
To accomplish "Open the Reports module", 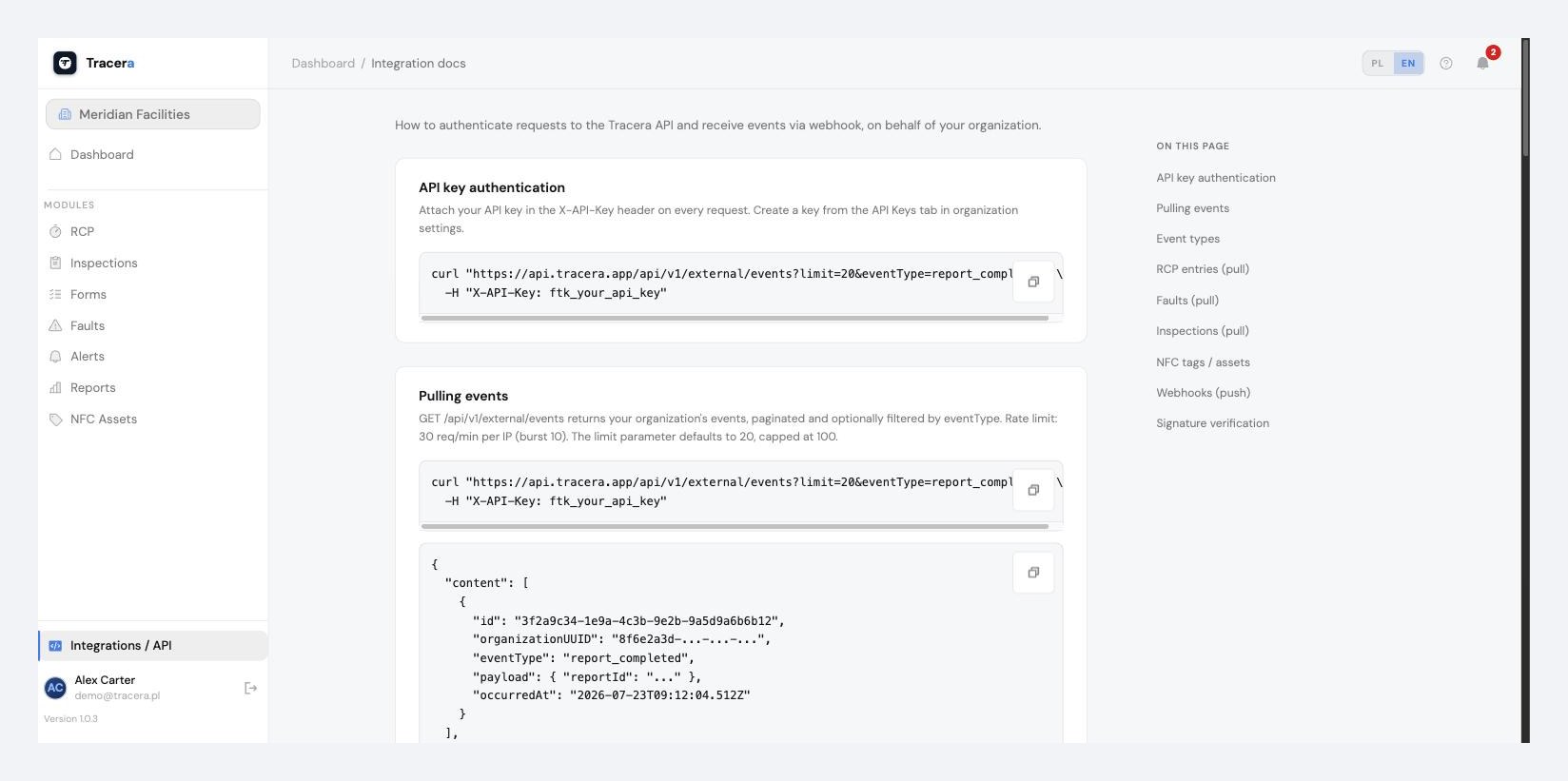I will coord(153,388).
